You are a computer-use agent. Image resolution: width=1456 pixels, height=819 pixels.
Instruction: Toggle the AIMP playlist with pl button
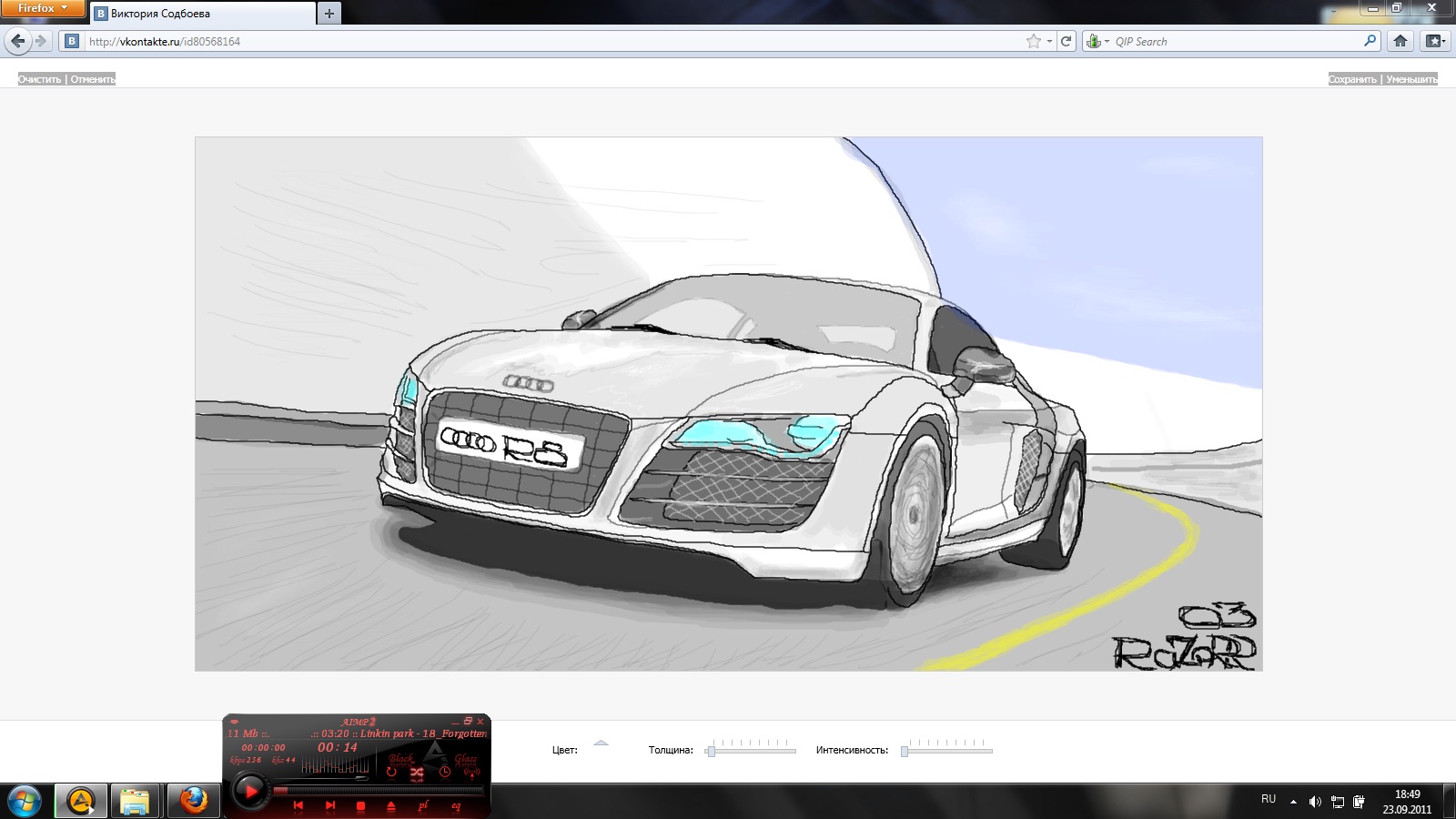(423, 805)
